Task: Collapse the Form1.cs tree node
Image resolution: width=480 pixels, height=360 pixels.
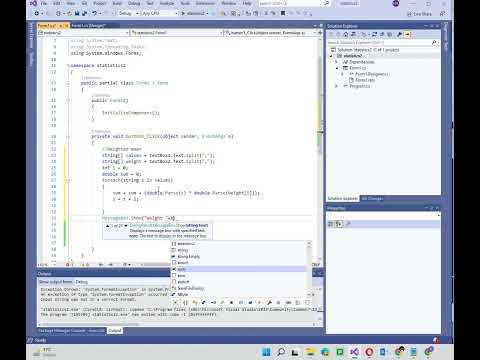Action: point(337,68)
